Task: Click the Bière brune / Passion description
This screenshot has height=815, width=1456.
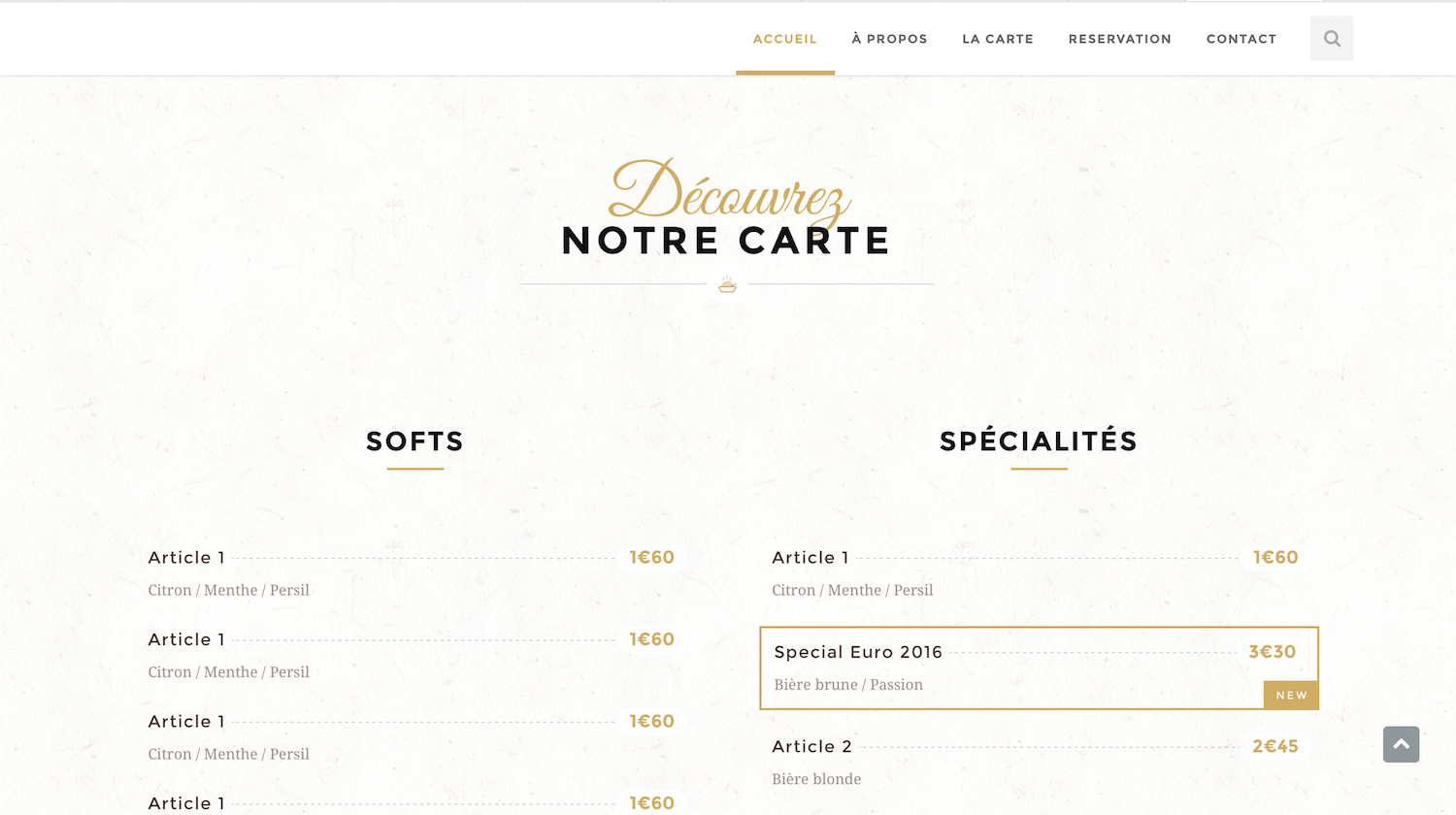Action: (848, 685)
